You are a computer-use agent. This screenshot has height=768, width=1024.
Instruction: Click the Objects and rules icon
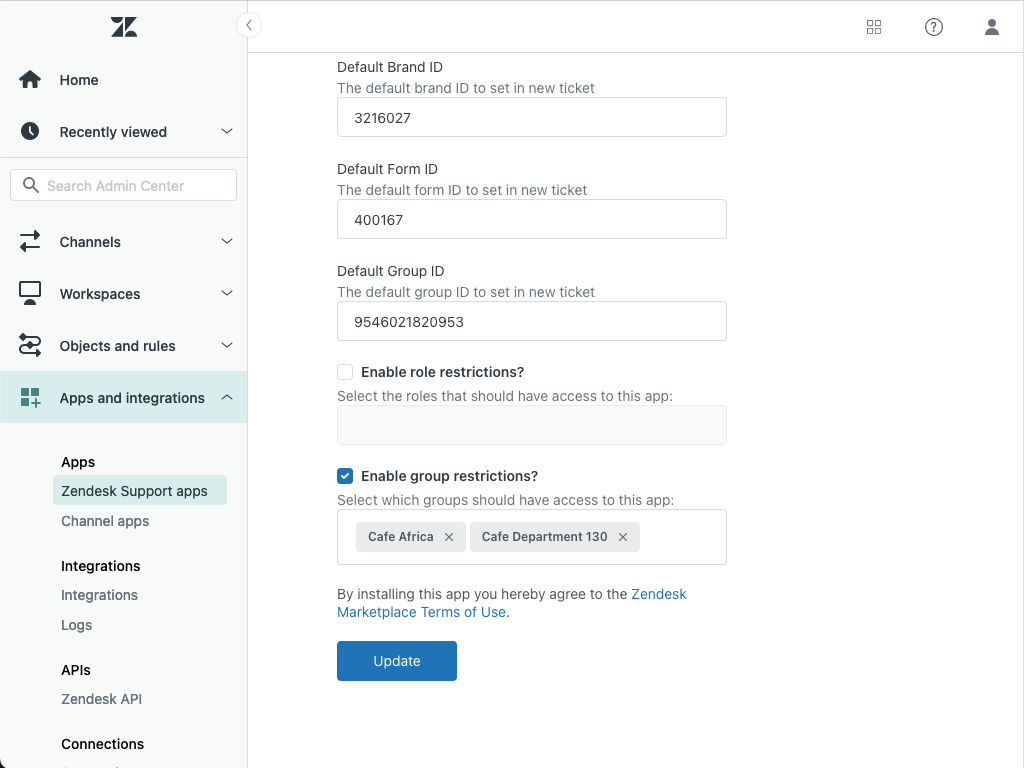click(29, 345)
